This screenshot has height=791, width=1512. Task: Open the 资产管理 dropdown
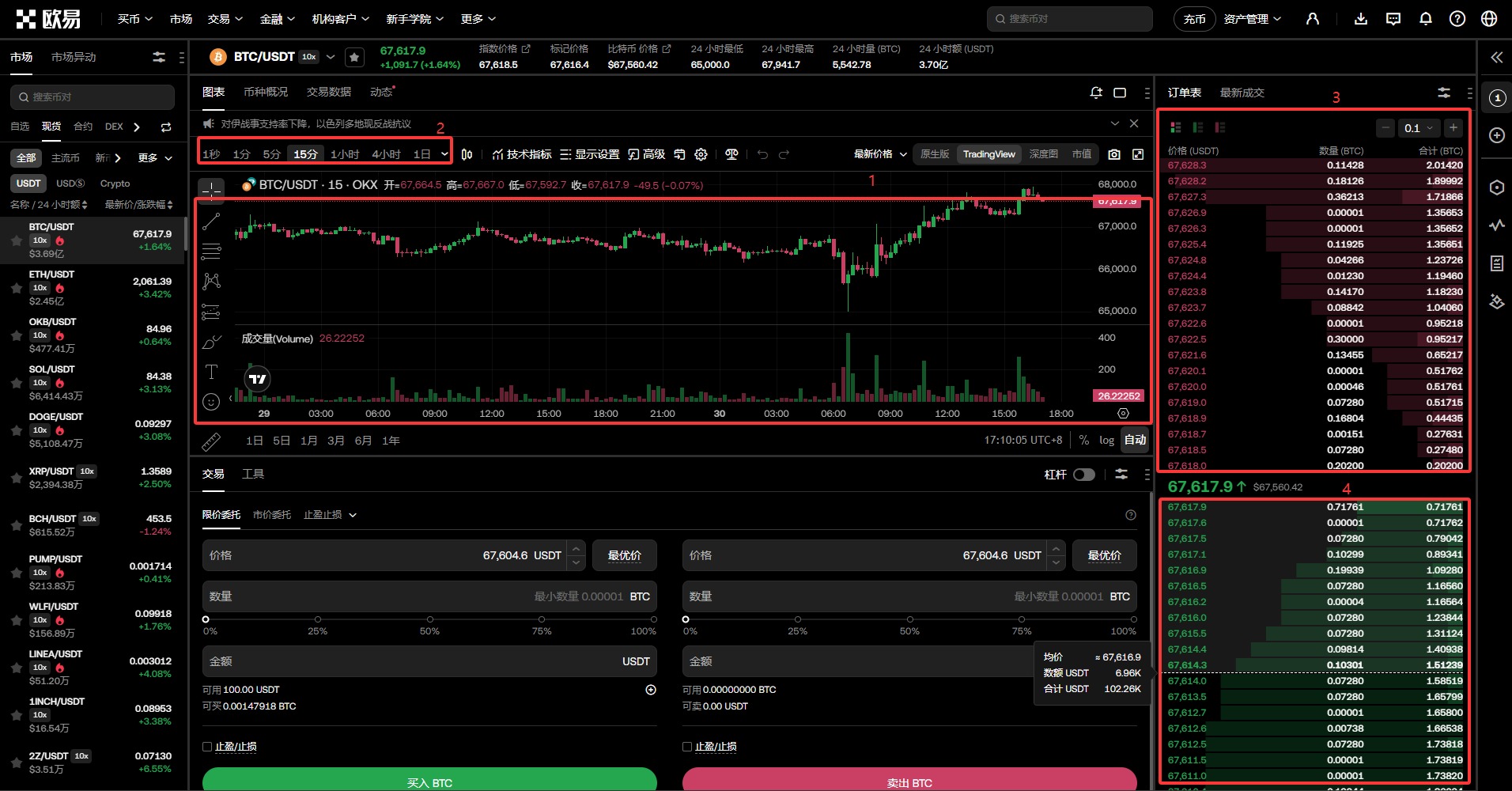(x=1253, y=19)
